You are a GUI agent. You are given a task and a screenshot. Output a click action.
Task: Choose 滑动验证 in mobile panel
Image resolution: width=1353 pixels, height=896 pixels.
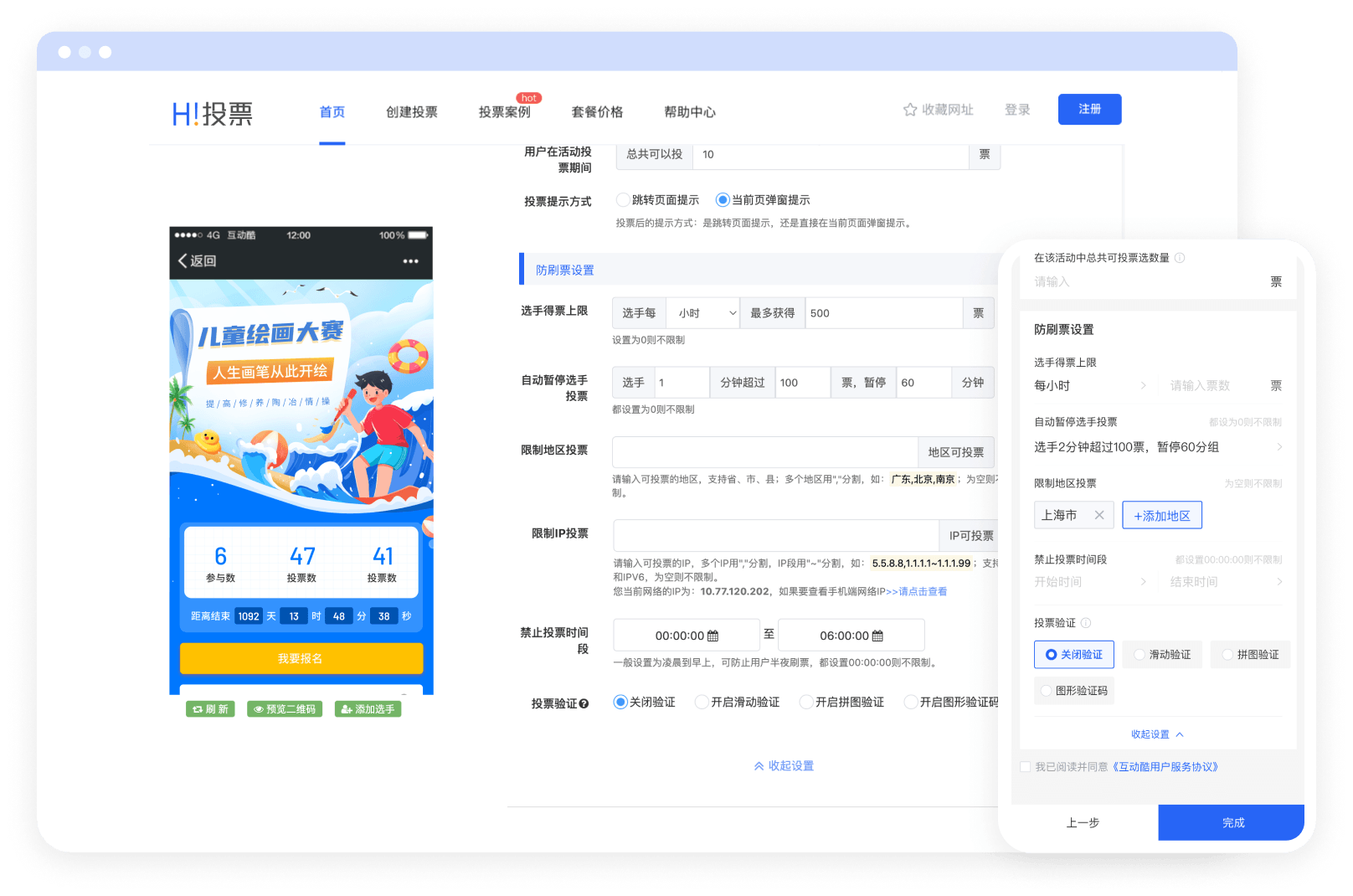[x=1162, y=654]
